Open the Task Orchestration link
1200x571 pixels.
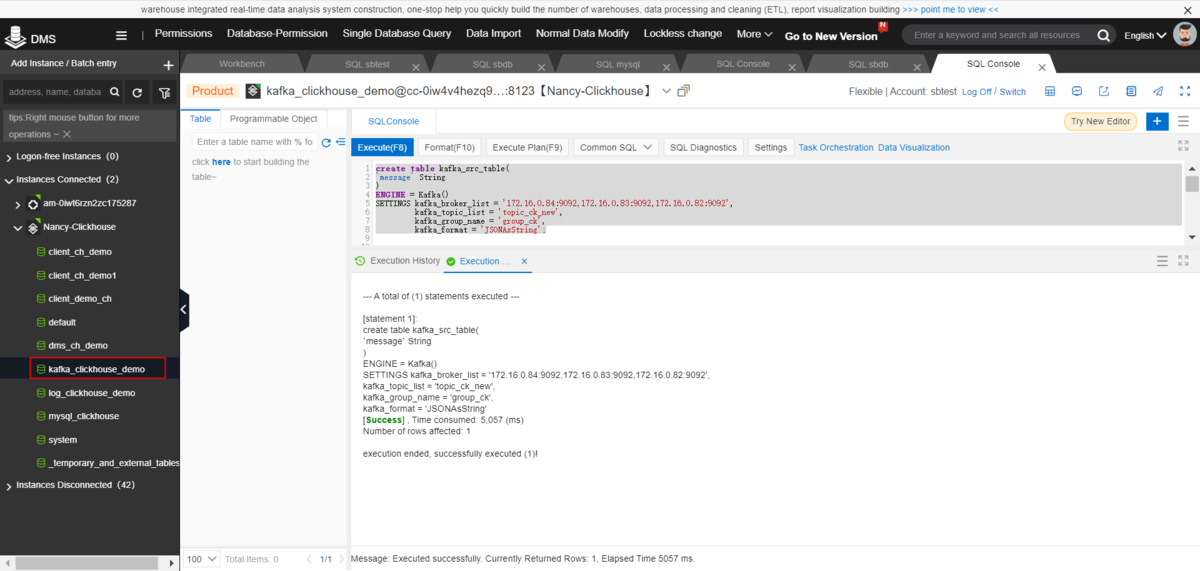click(835, 147)
